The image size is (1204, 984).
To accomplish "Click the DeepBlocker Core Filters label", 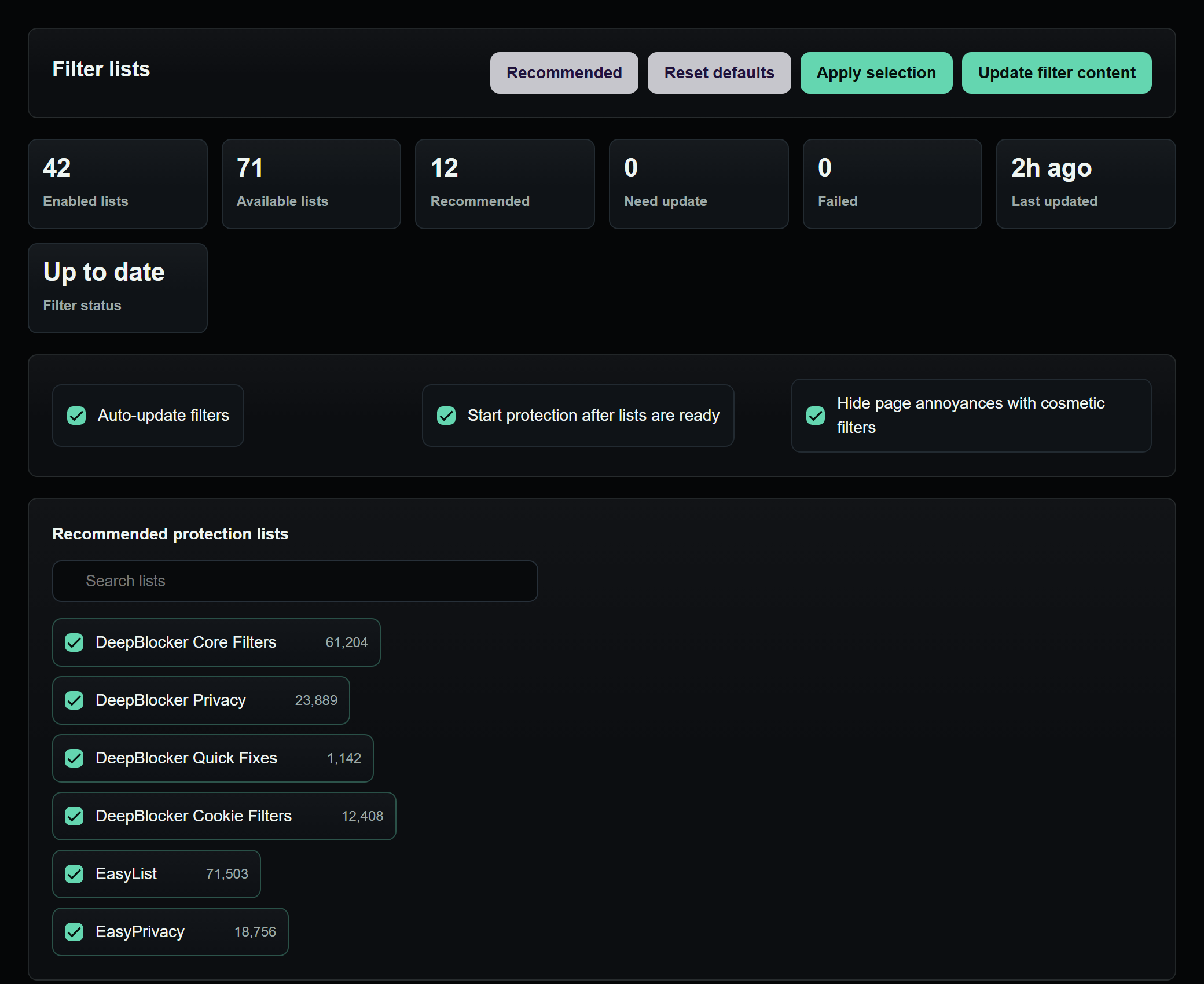I will tap(186, 642).
